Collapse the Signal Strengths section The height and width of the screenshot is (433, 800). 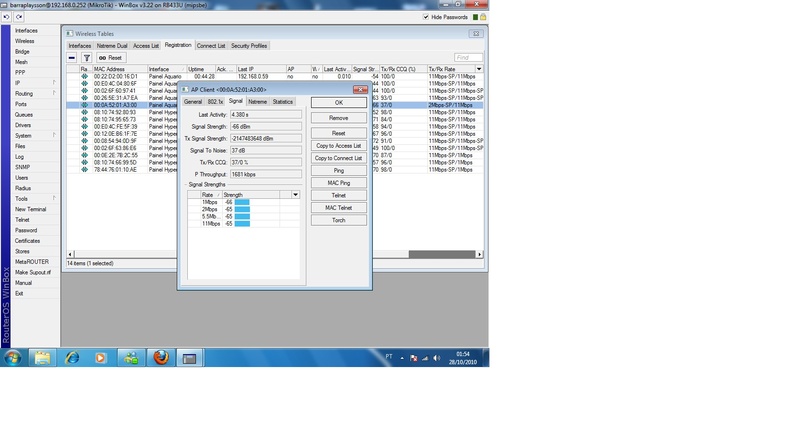coord(186,184)
